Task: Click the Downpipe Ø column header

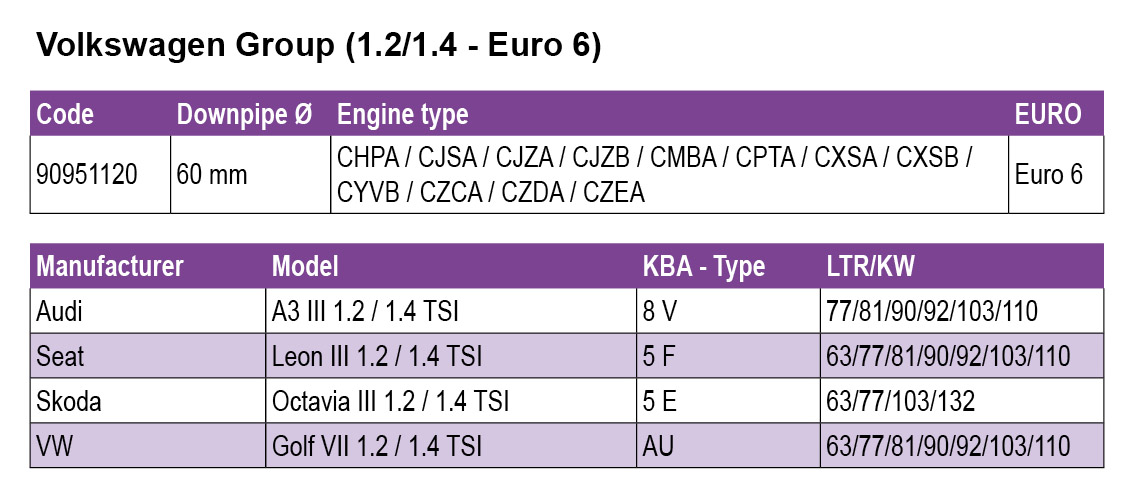Action: click(244, 114)
